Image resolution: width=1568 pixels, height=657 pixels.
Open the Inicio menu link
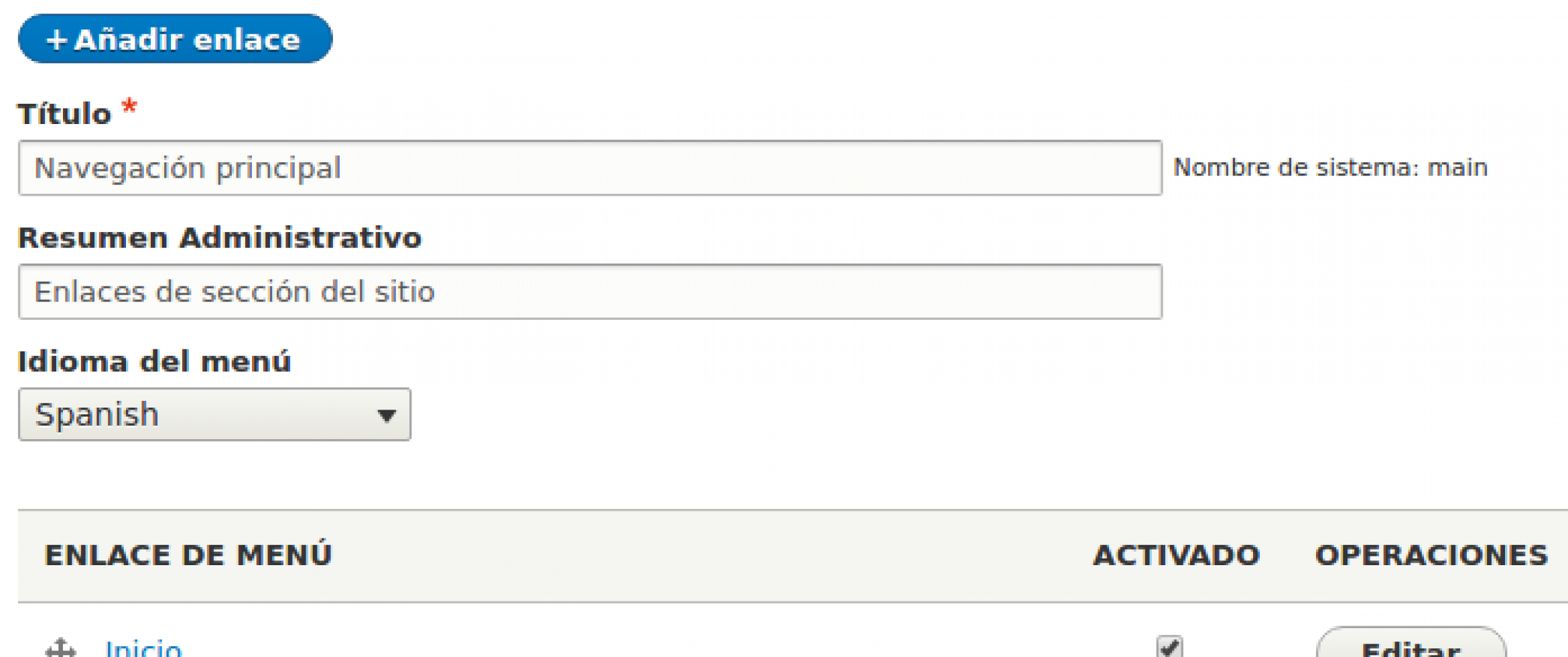coord(143,648)
